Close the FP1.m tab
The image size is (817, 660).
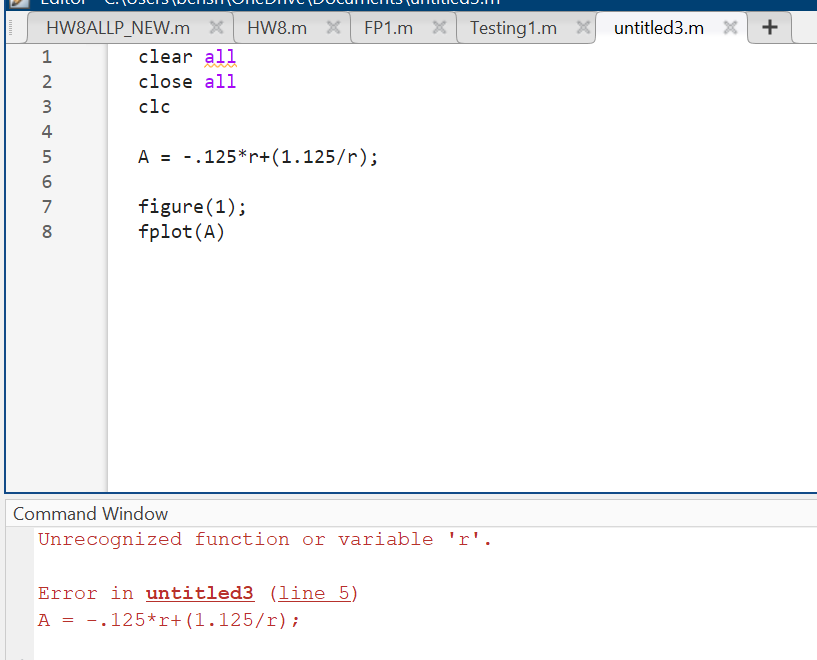coord(438,28)
